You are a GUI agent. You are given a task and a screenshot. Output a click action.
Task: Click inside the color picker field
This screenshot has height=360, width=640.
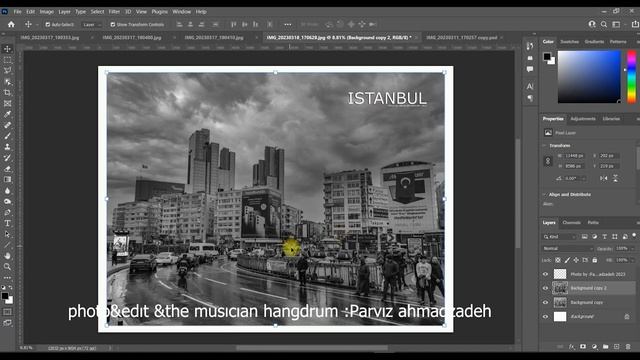point(589,77)
